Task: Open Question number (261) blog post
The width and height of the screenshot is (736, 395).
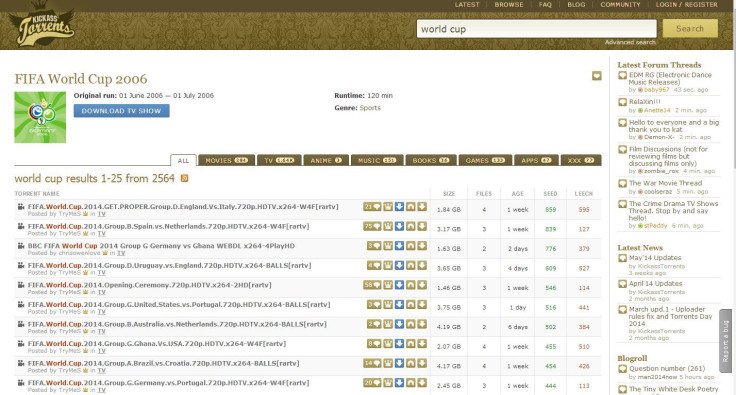Action: [x=667, y=368]
